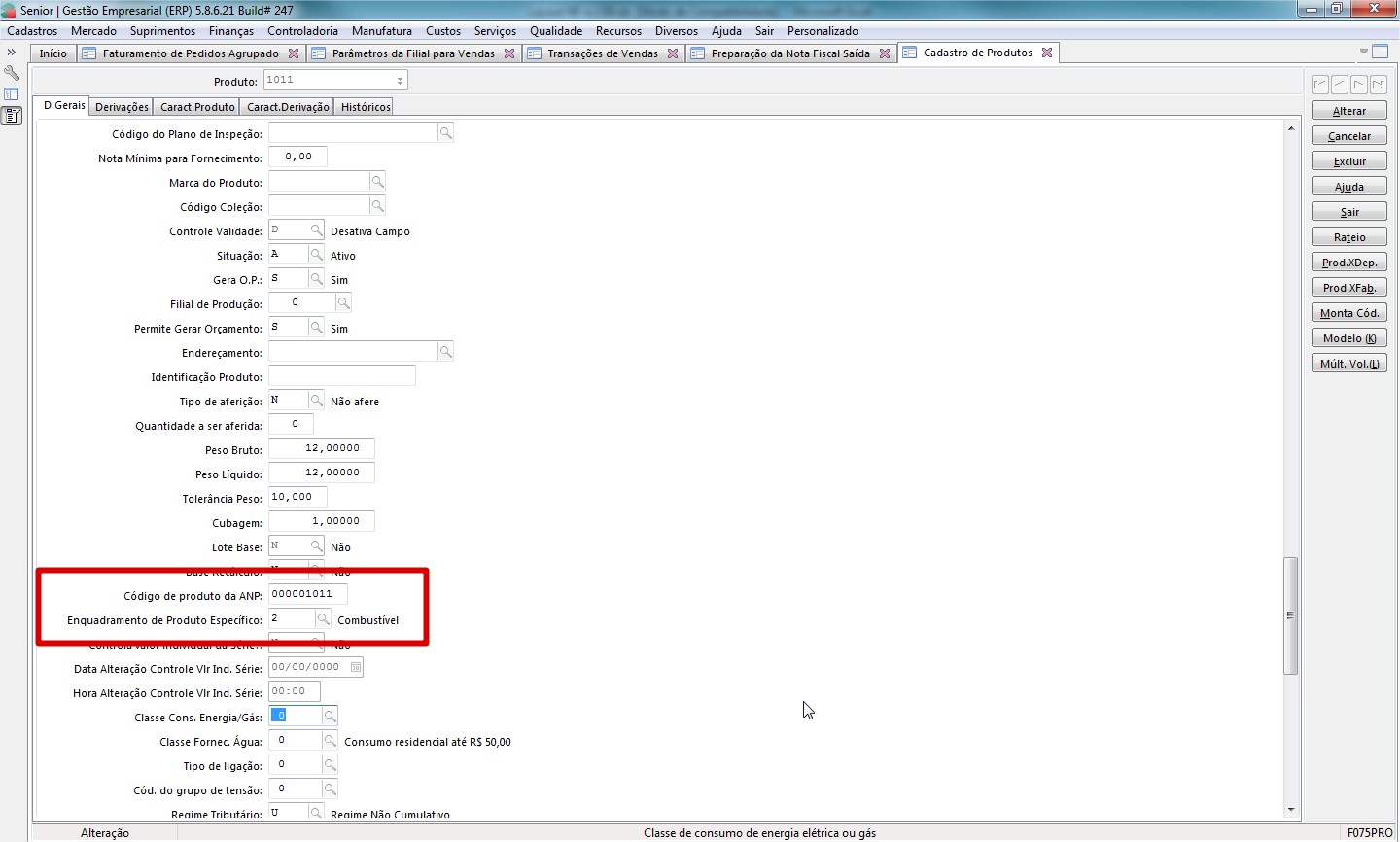Viewport: 1400px width, 842px height.
Task: Switch to the Derivações tab
Action: [122, 107]
